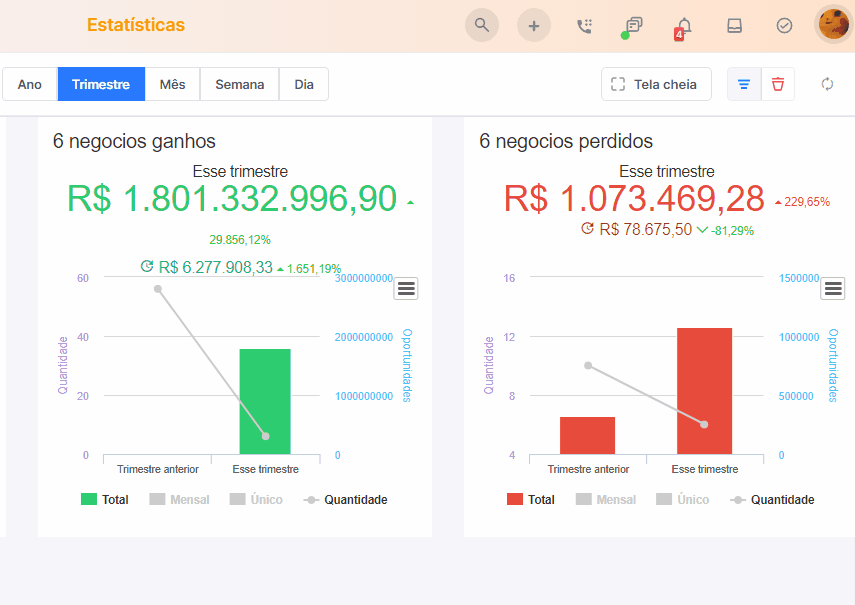This screenshot has height=605, width=855.
Task: Open the phone dialer icon
Action: (x=585, y=26)
